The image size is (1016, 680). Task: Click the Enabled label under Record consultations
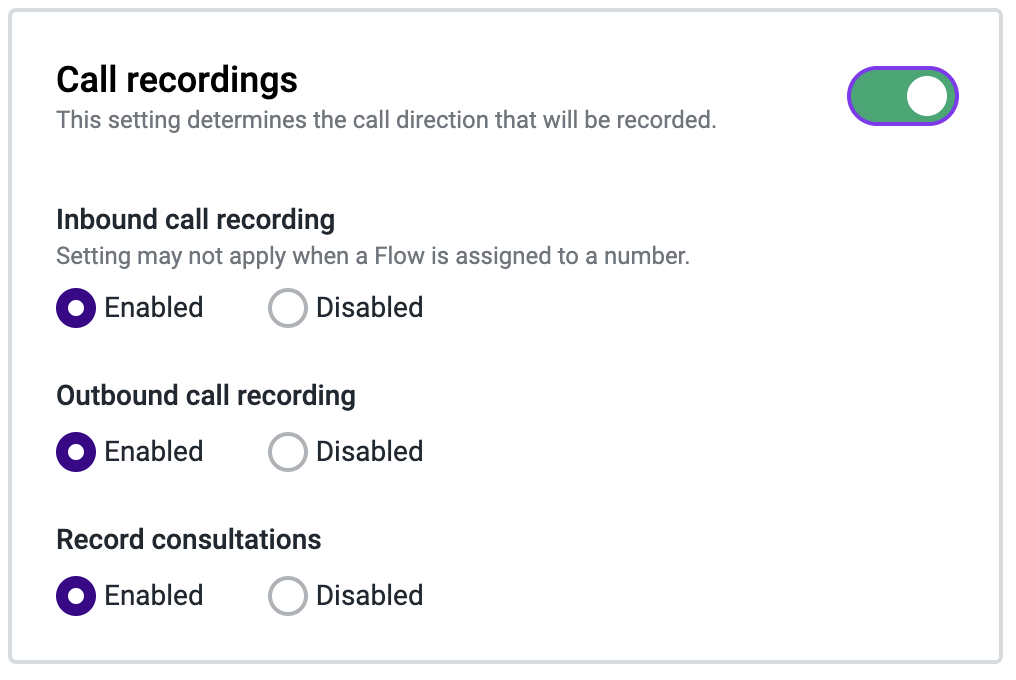tap(153, 596)
